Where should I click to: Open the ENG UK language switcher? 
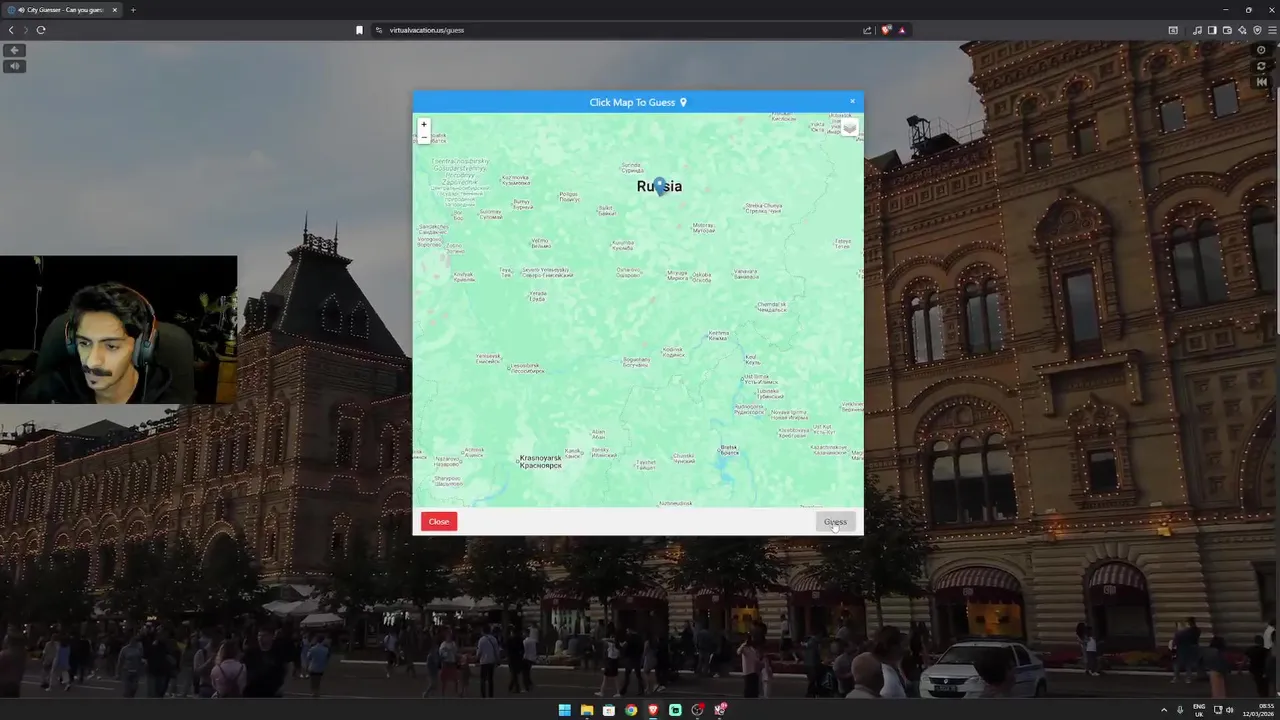tap(1199, 711)
